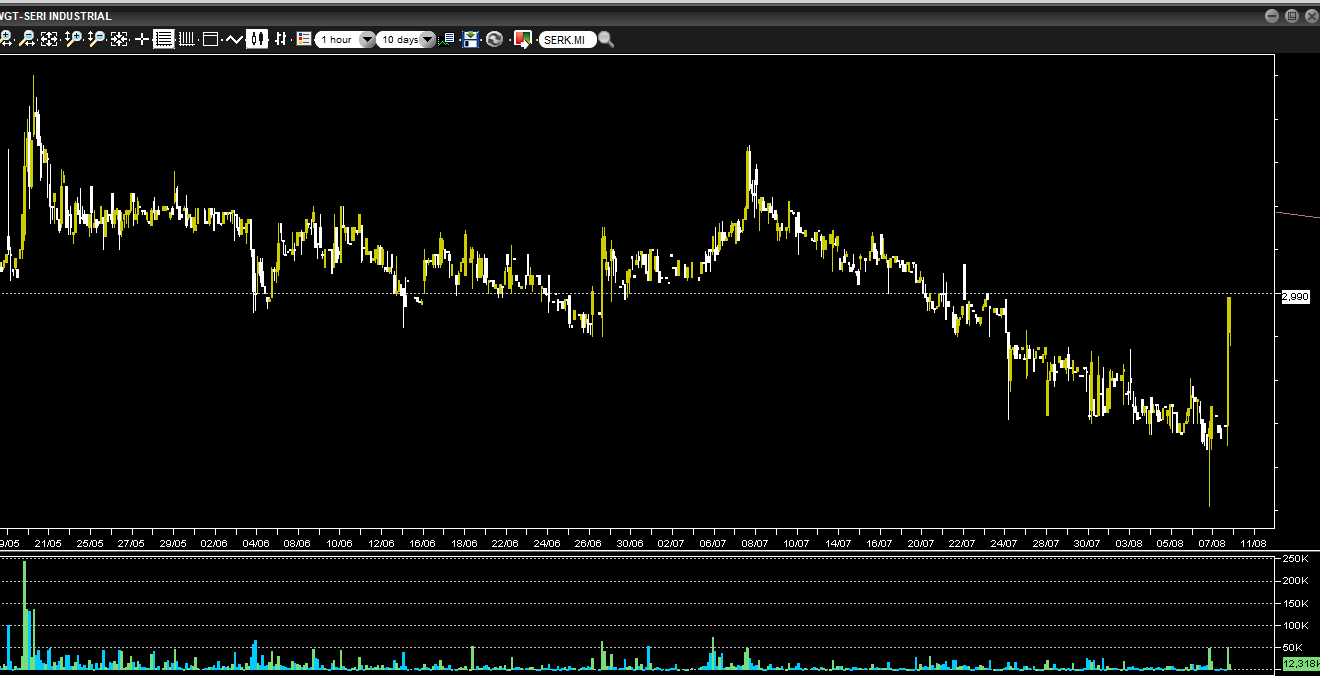Click the symbol search magnifier button
The image size is (1320, 677).
pyautogui.click(x=606, y=40)
